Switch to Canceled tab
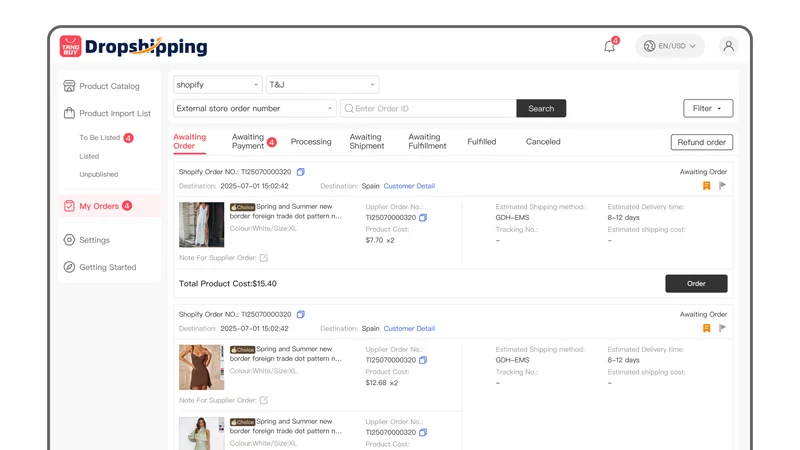 [543, 142]
